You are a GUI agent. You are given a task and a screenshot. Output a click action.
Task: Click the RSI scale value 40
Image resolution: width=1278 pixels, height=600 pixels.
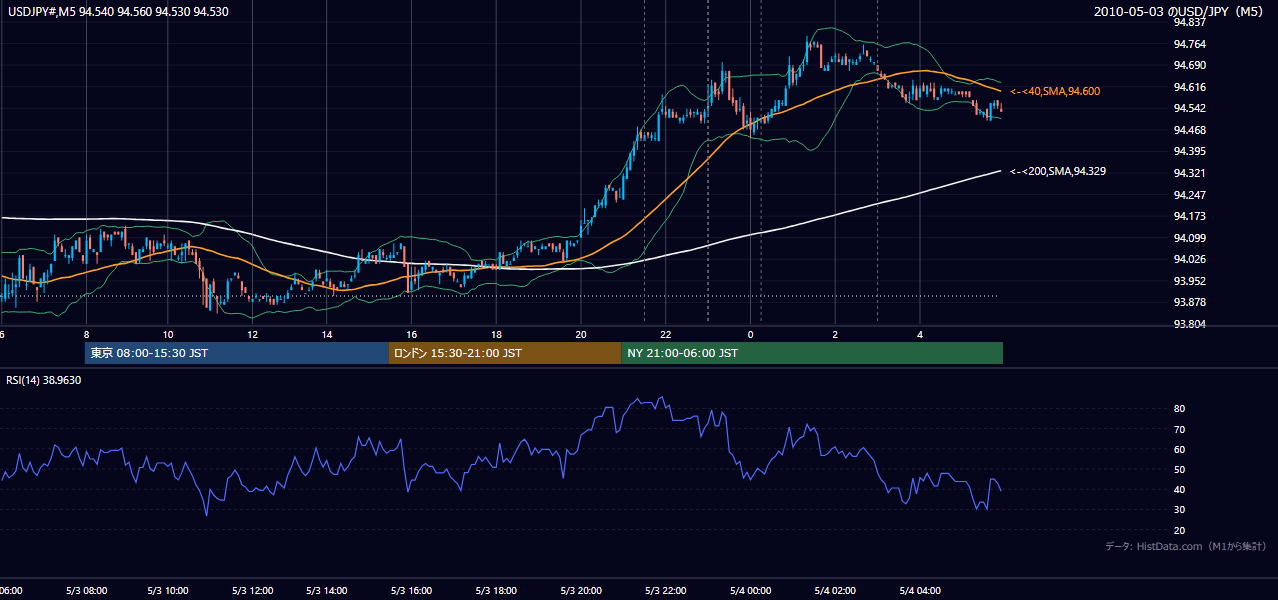(x=1180, y=490)
